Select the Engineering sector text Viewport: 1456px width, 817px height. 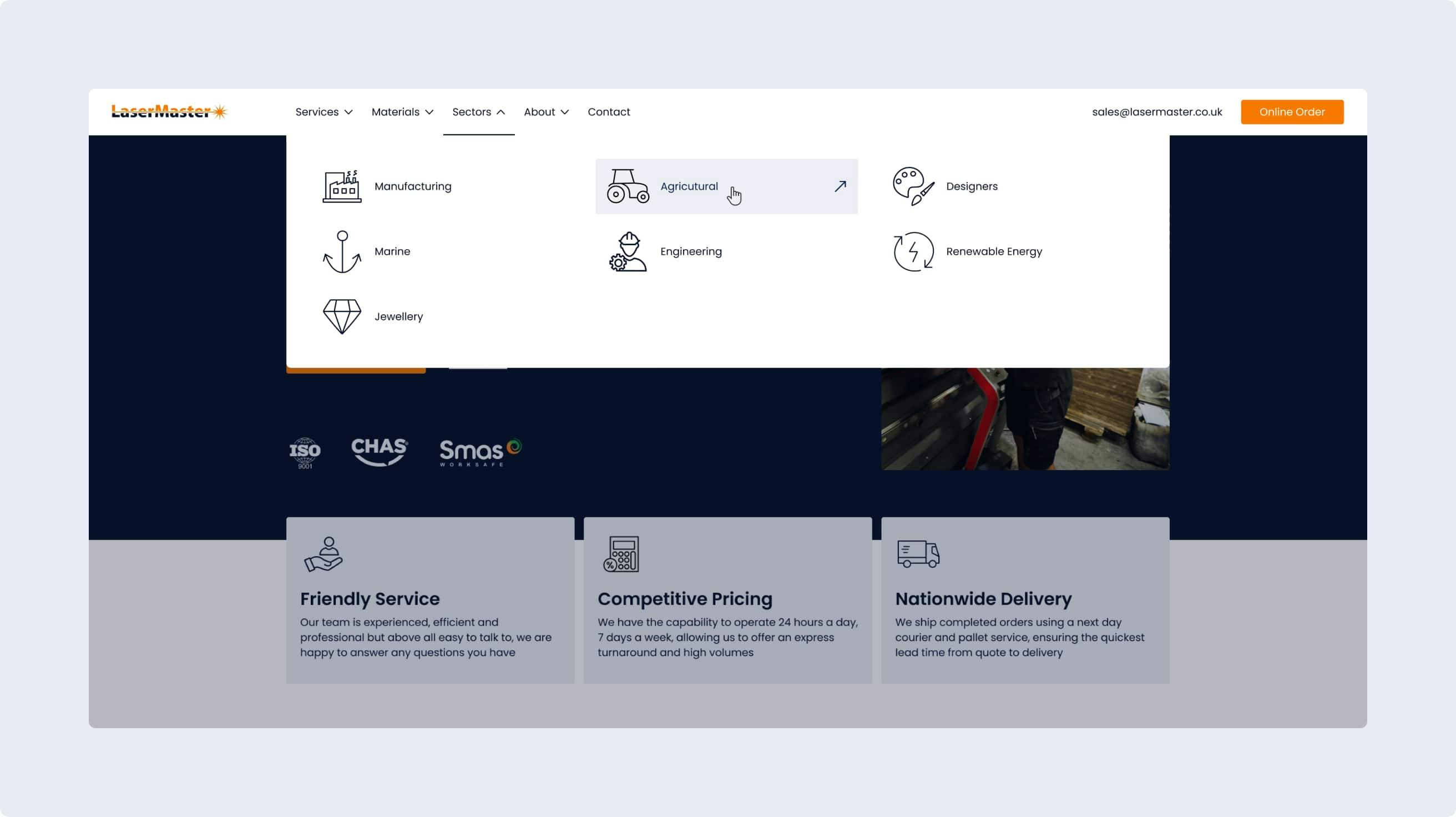pos(691,251)
